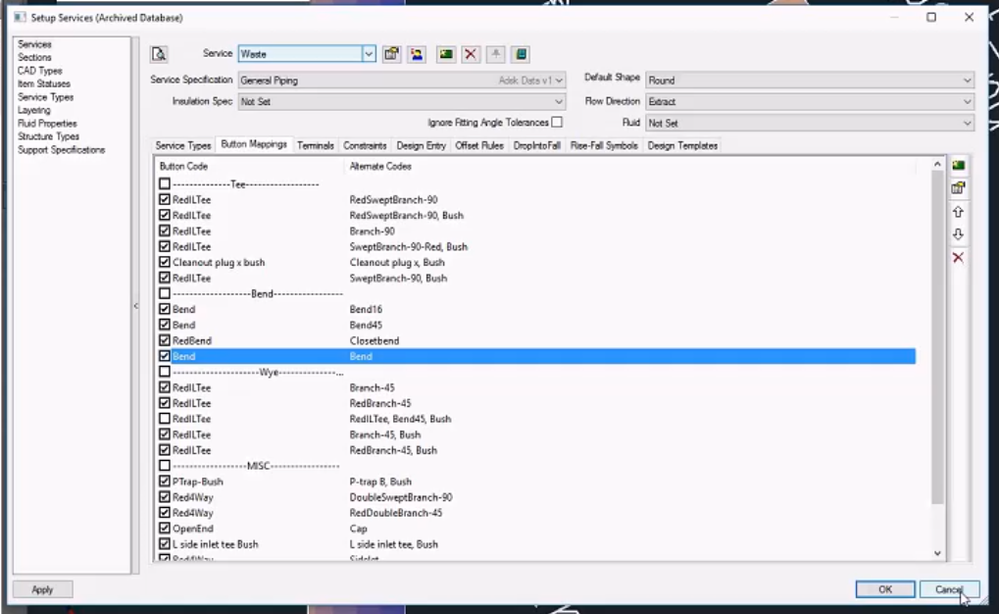
Task: Switch to the Terminals tab
Action: (315, 146)
